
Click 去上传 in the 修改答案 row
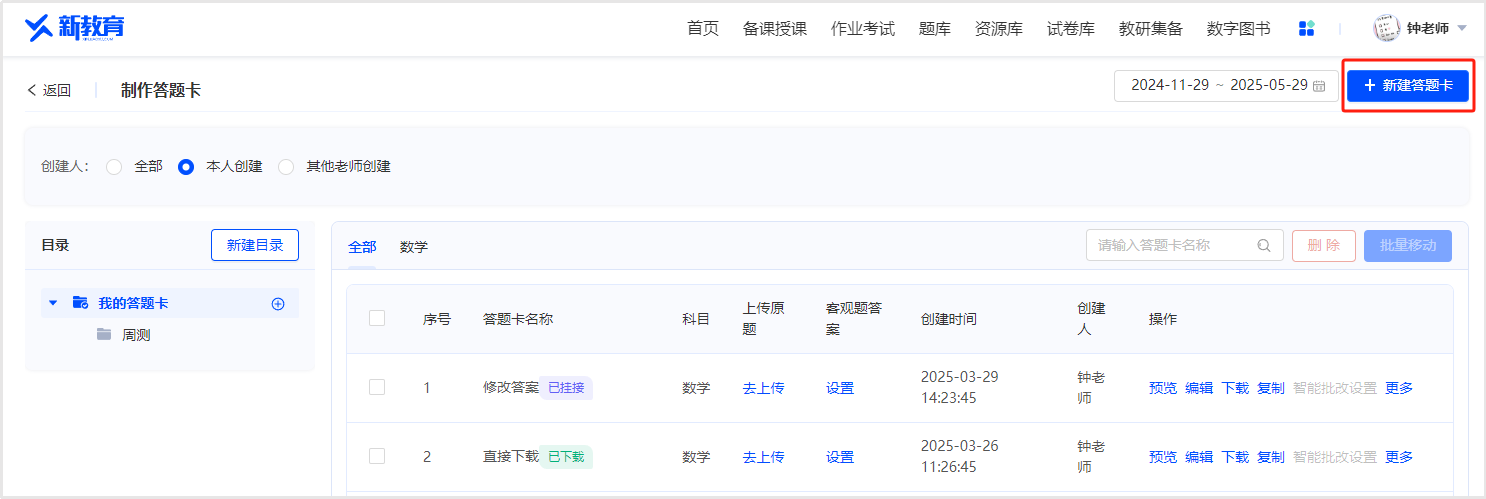click(763, 388)
